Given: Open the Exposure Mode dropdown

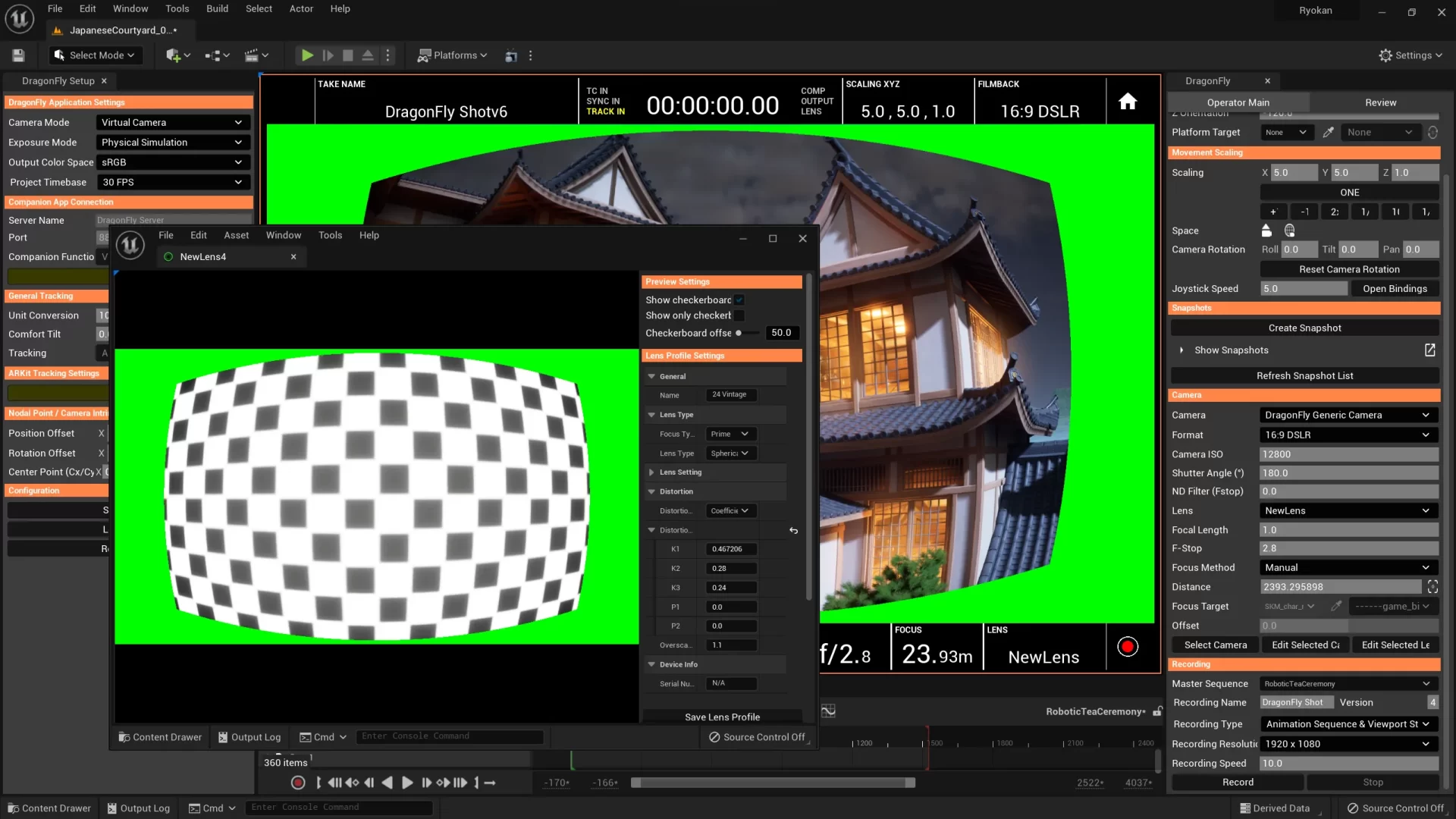Looking at the screenshot, I should [x=172, y=142].
